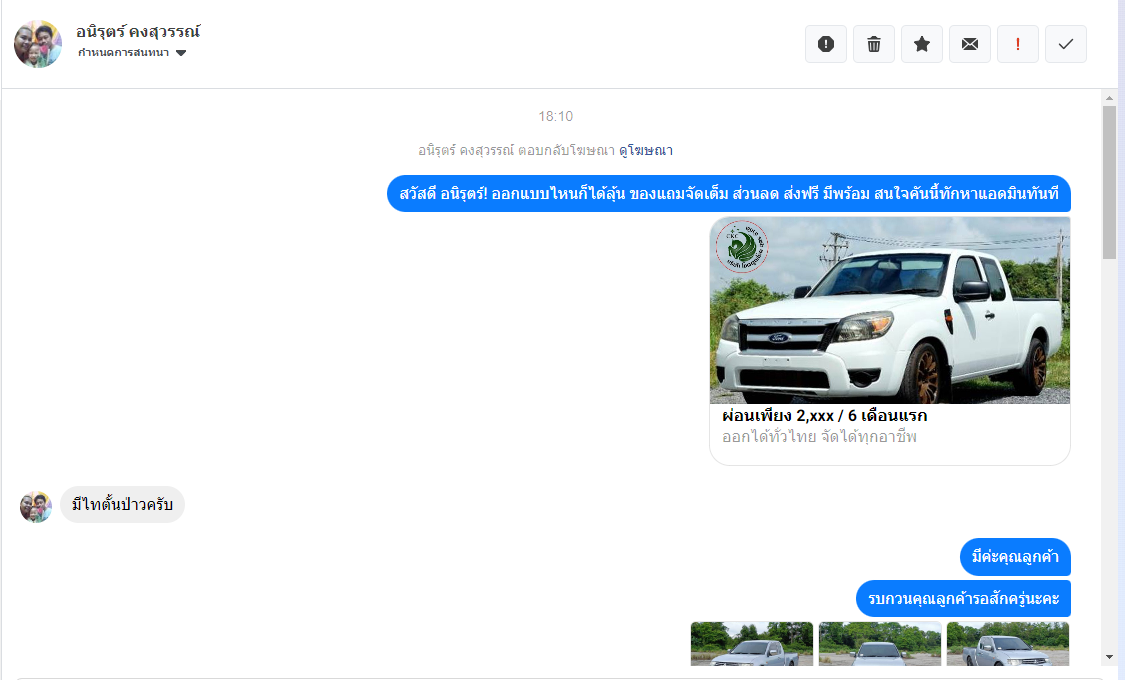Click timestamp 18:10
This screenshot has height=680, width=1125.
(555, 116)
